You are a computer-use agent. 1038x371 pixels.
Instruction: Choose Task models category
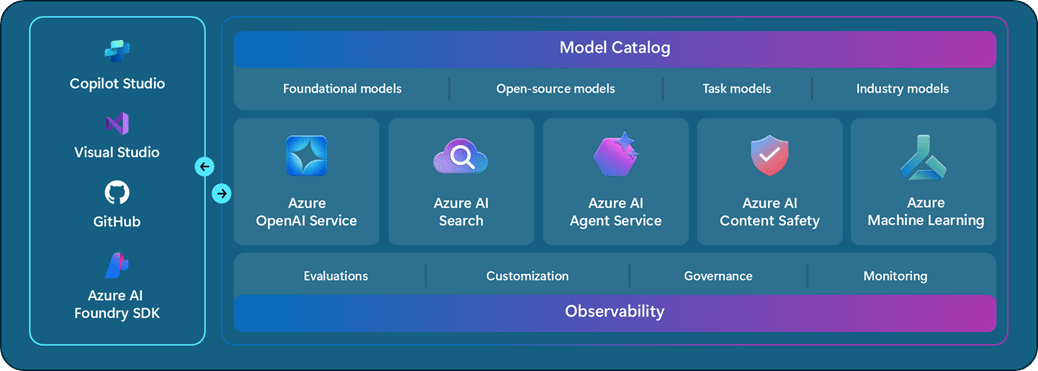coord(737,88)
